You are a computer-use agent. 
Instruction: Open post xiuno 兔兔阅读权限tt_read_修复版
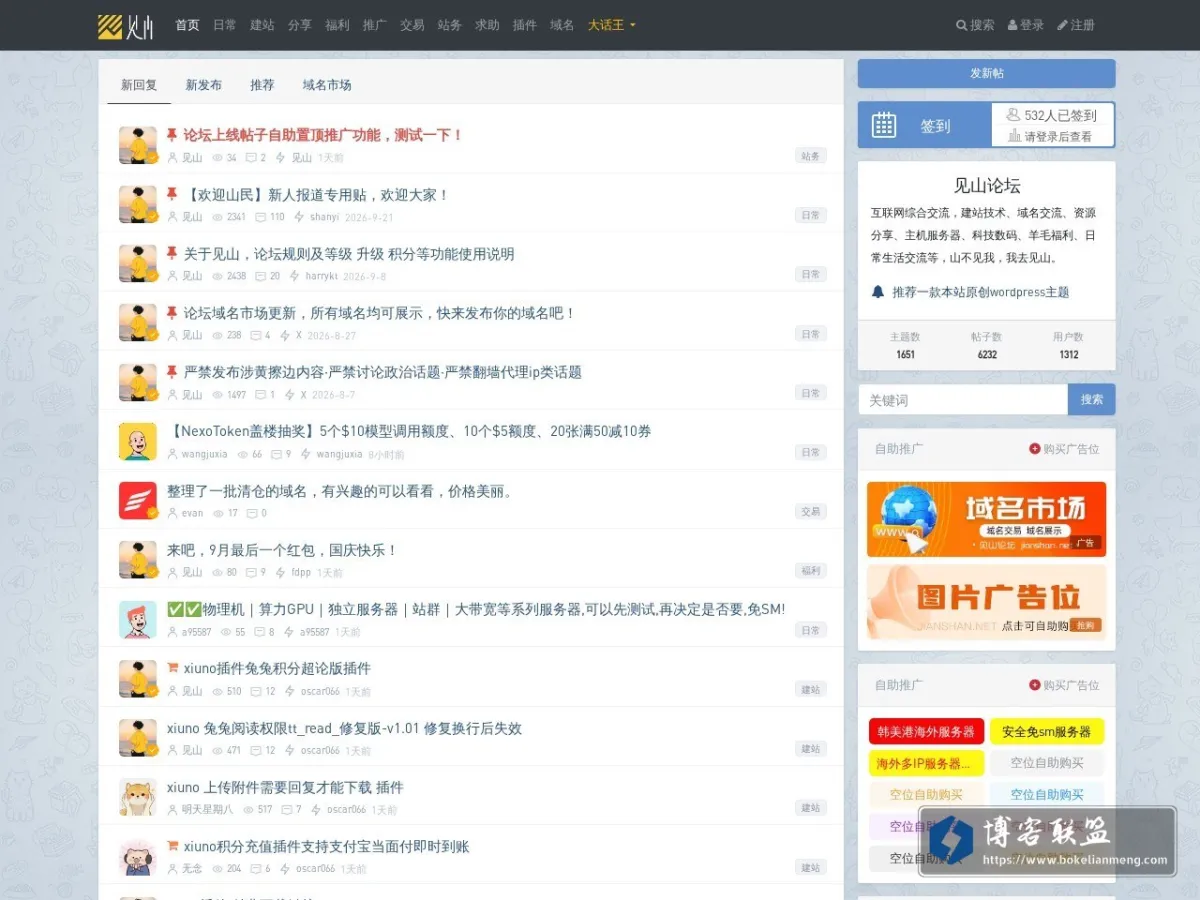pyautogui.click(x=344, y=728)
